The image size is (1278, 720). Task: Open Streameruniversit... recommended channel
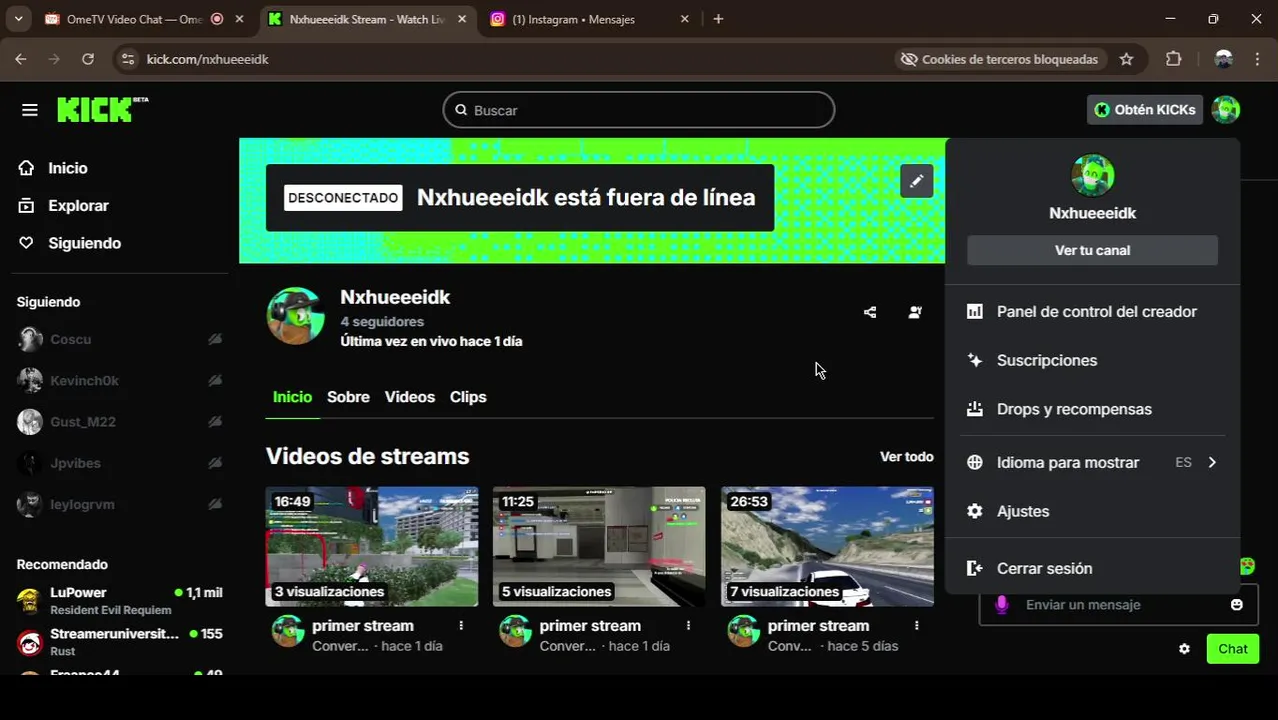click(x=120, y=641)
